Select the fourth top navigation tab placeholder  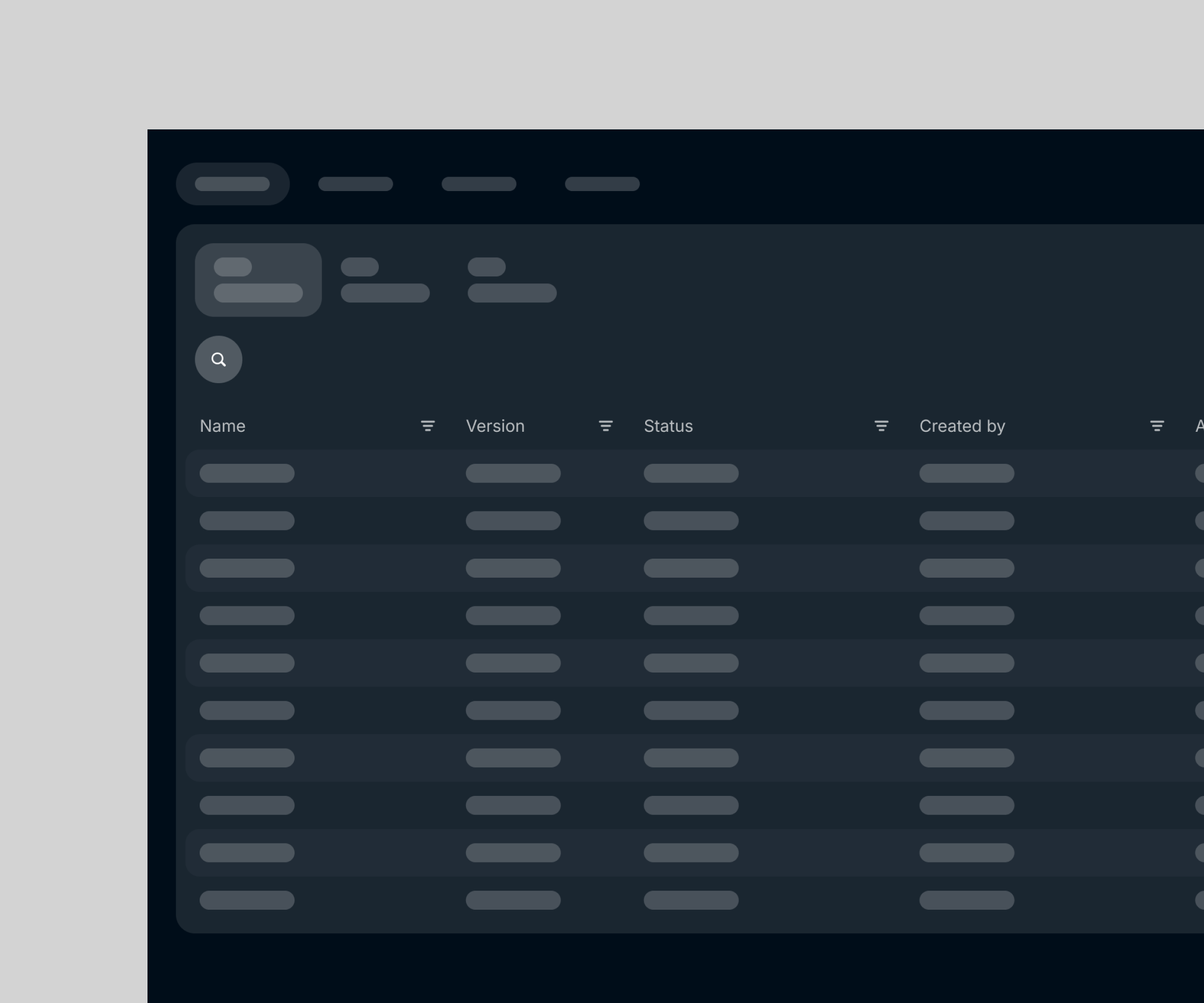point(602,184)
